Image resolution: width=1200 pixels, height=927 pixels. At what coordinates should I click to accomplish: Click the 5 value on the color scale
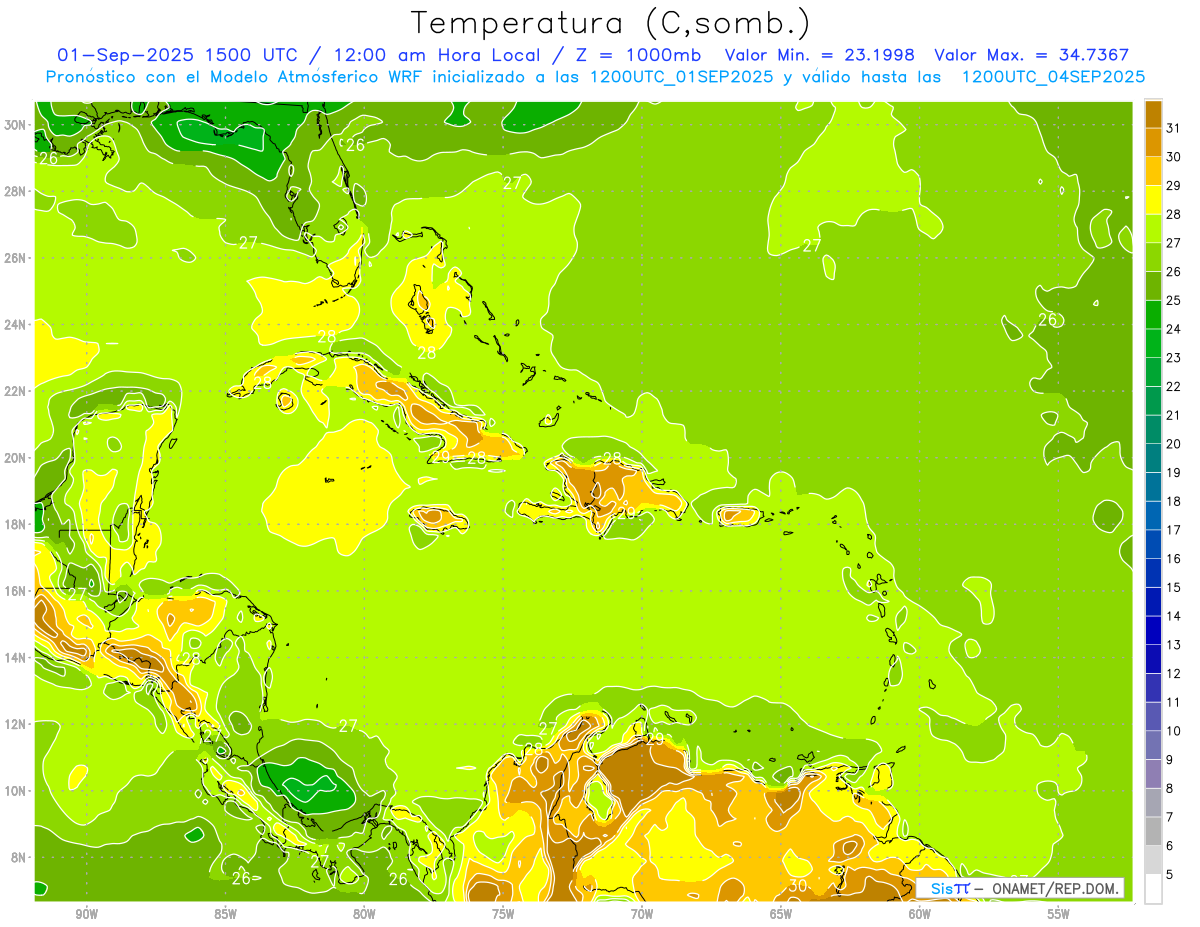point(1169,874)
